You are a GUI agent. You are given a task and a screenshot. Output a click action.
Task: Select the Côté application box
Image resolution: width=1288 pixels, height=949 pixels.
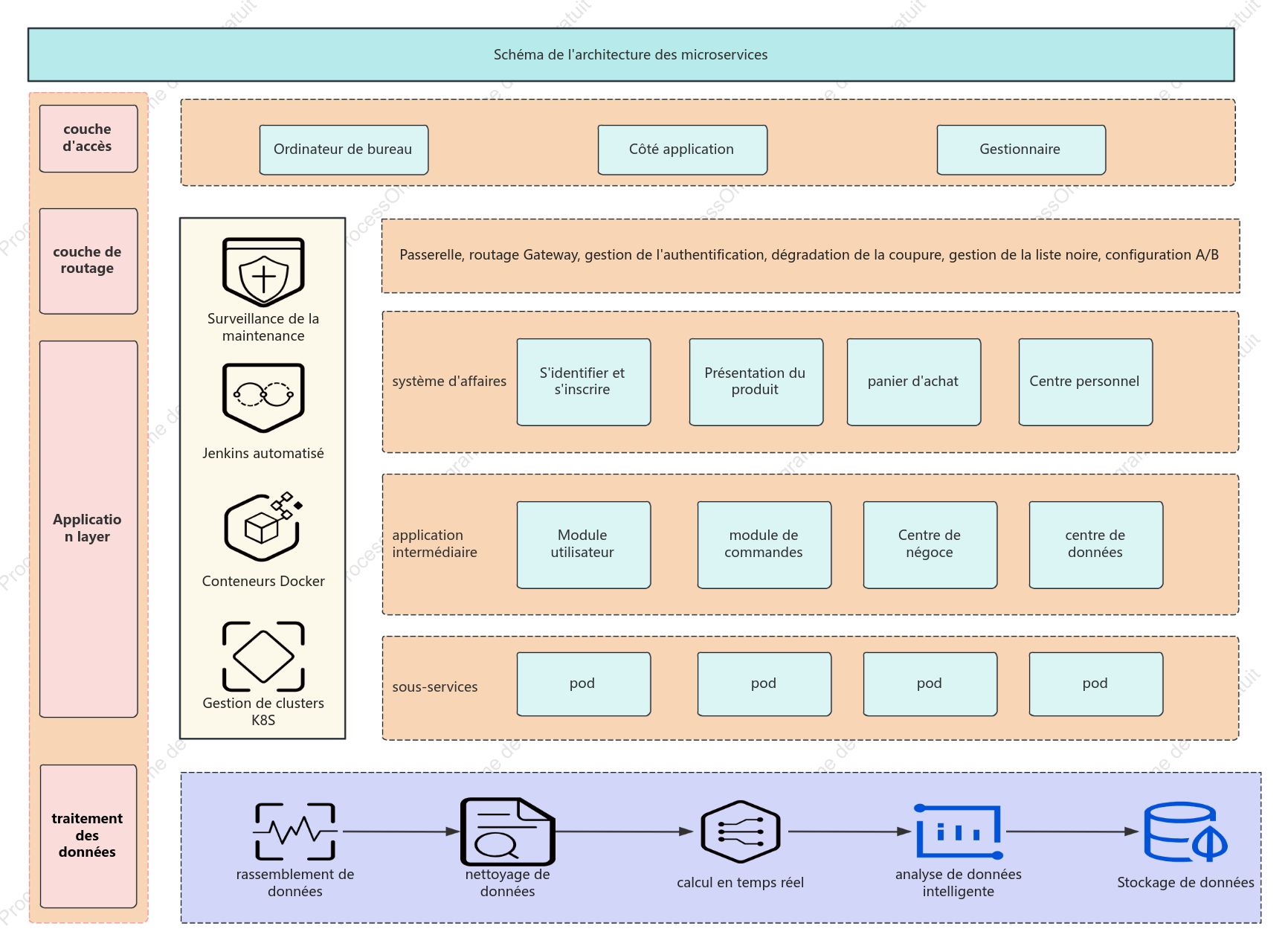click(683, 149)
